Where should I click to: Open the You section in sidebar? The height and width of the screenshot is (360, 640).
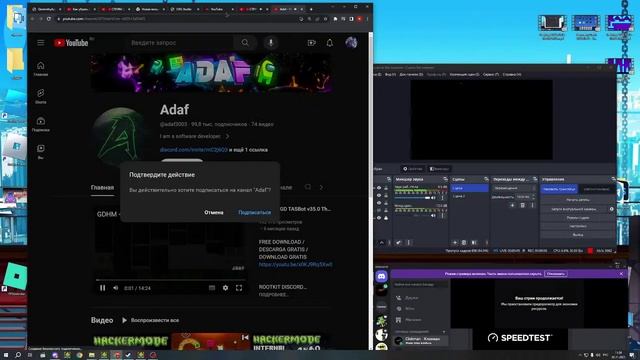click(x=40, y=151)
